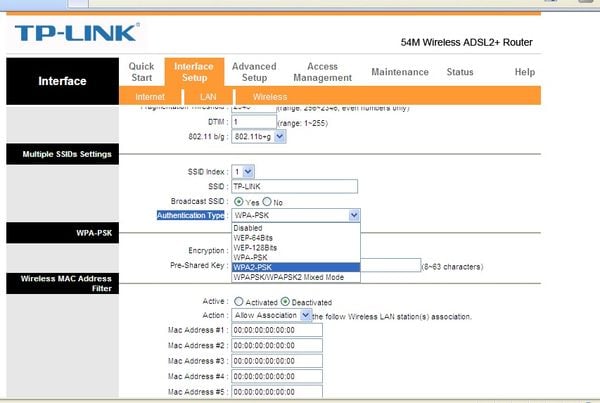The image size is (600, 403).
Task: Click the WPA-PSK section heading
Action: point(94,233)
